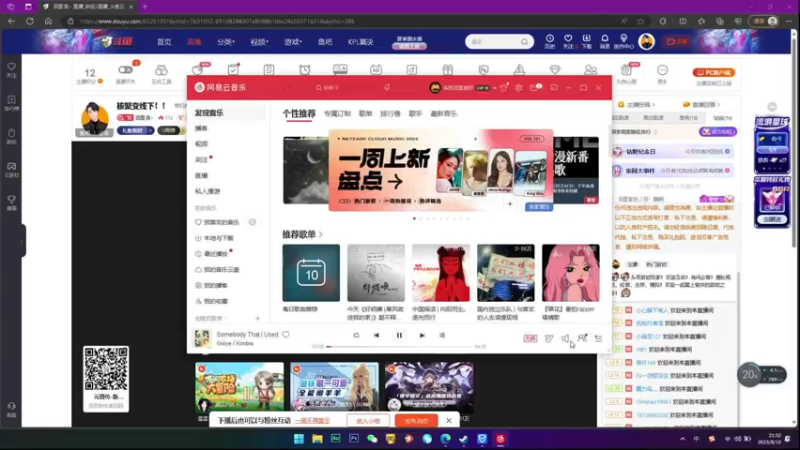800x450 pixels.
Task: Open the Douyu interactive tools icon
Action: (x=161, y=70)
